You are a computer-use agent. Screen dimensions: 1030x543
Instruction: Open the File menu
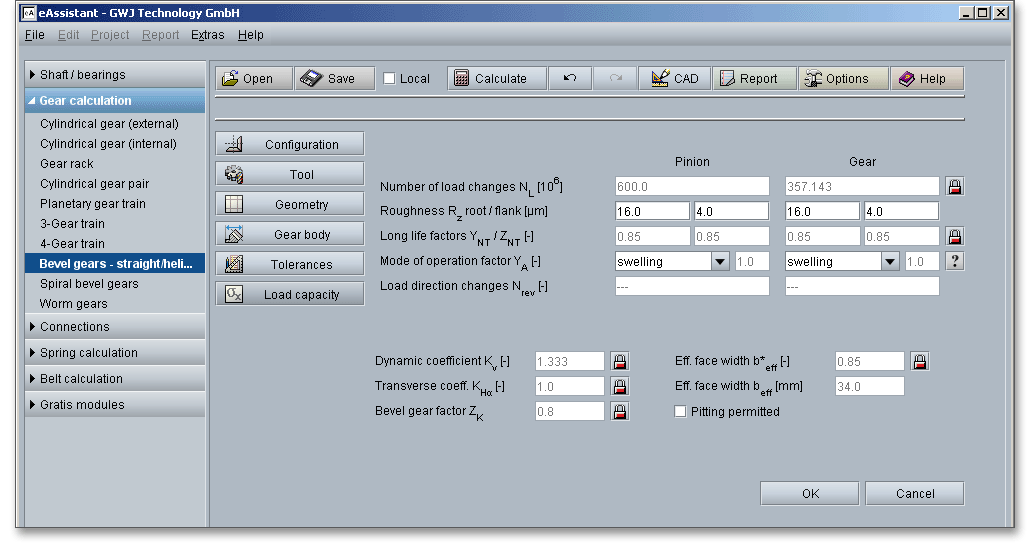pyautogui.click(x=34, y=35)
